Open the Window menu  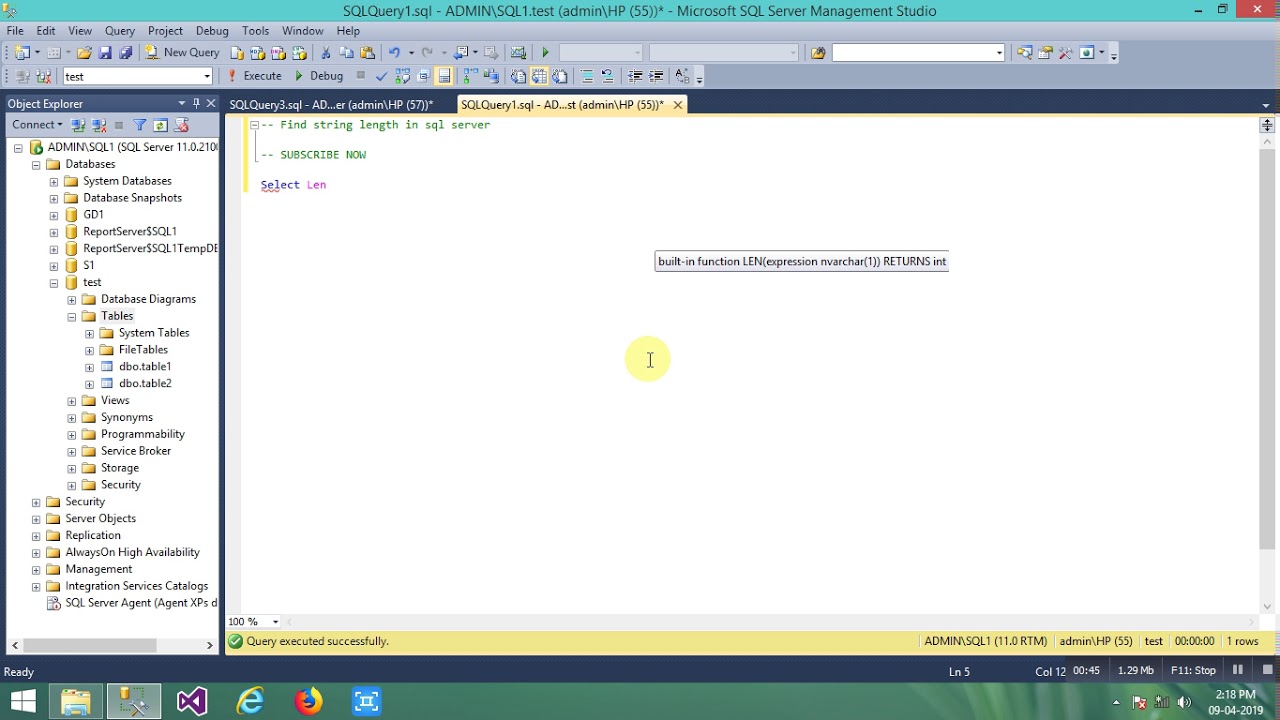point(302,31)
